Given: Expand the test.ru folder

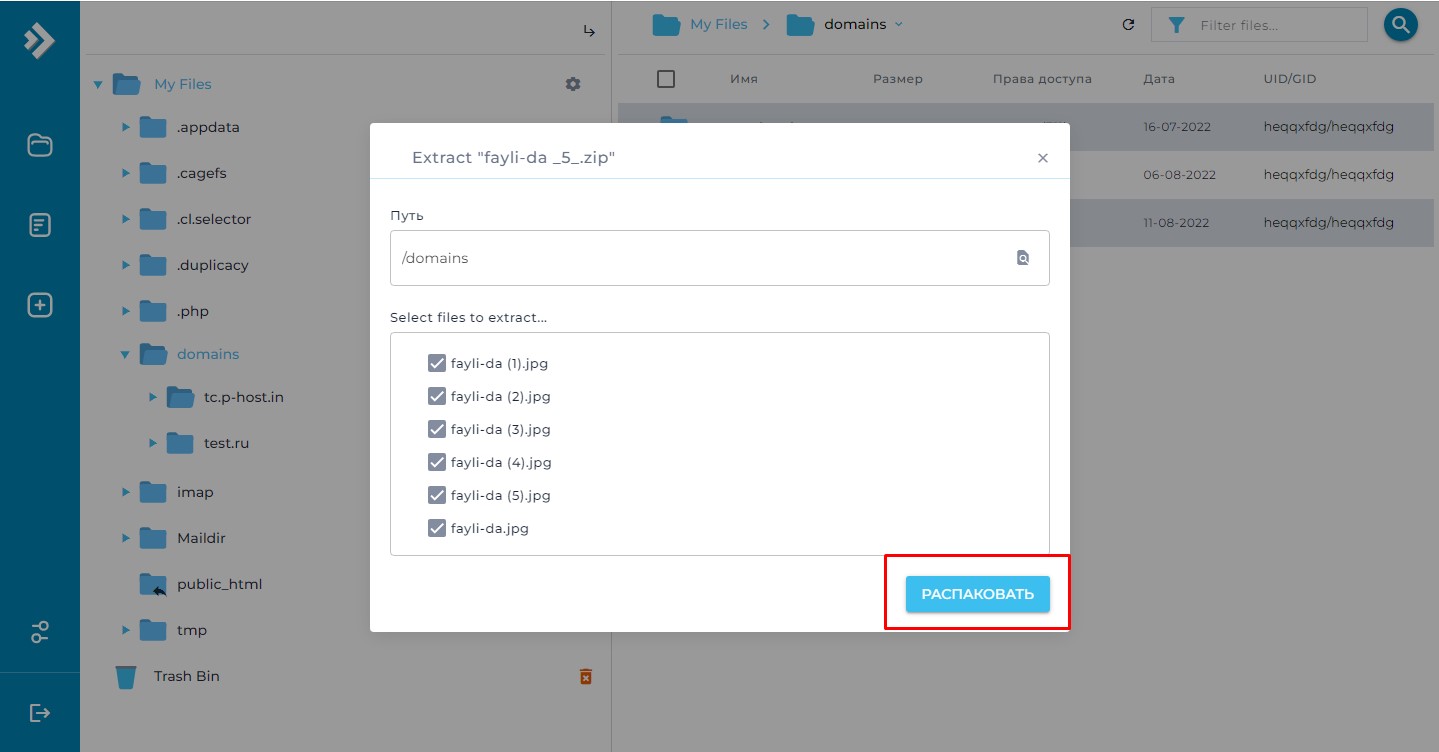Looking at the screenshot, I should [153, 443].
